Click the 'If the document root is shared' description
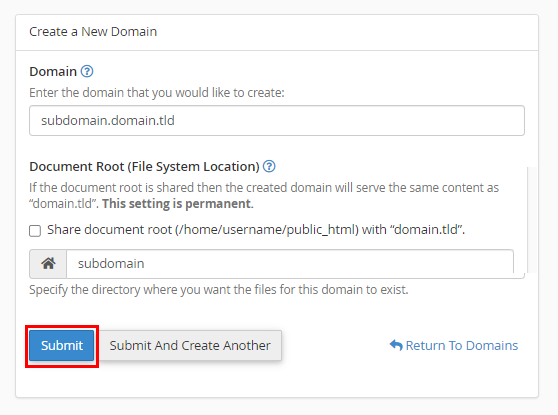The image size is (558, 415). point(264,195)
